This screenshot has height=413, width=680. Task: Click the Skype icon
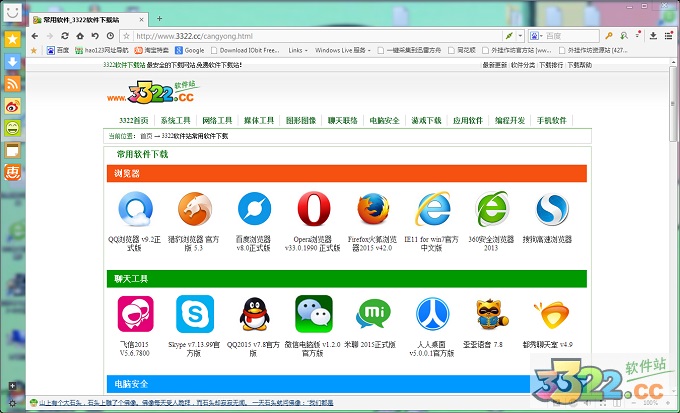tap(195, 314)
